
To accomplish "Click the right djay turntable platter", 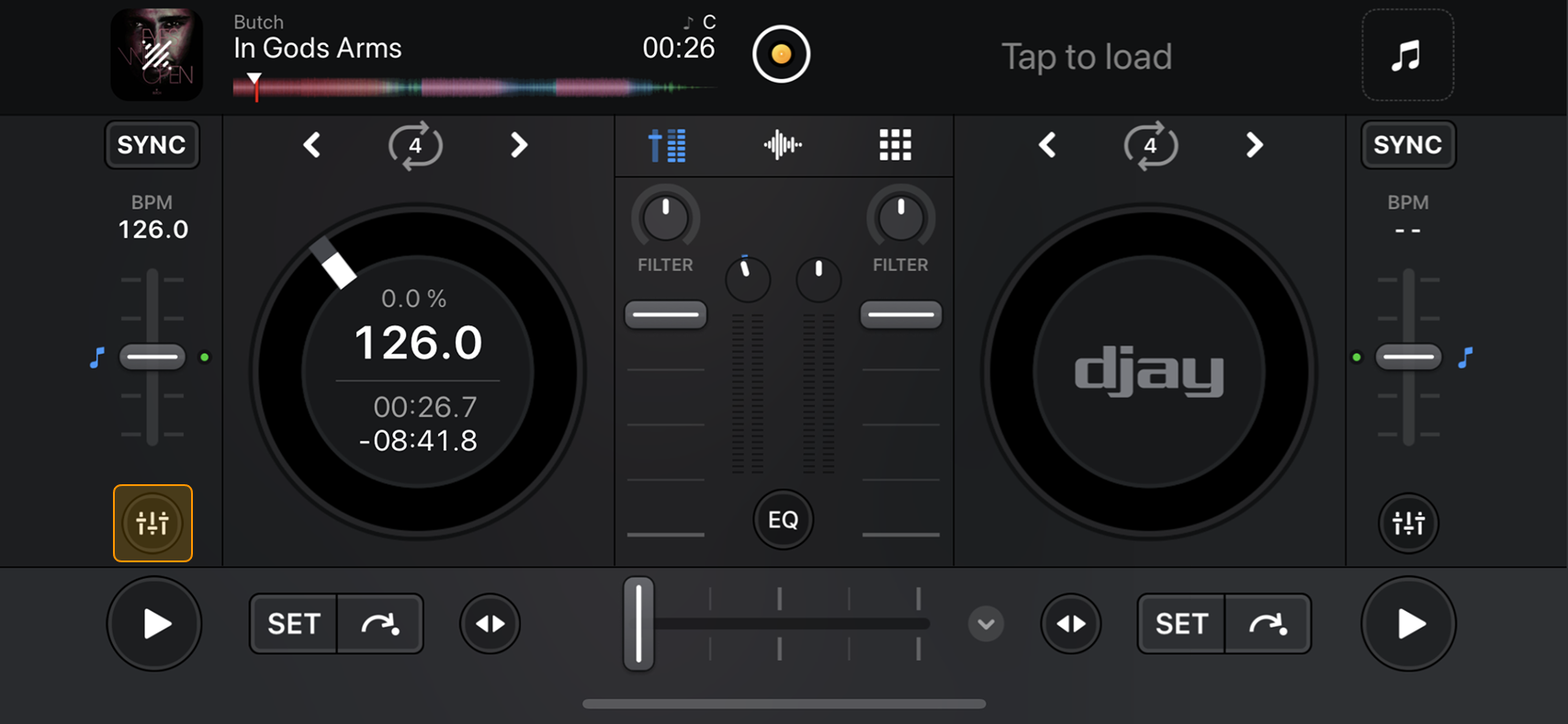I will (1149, 371).
